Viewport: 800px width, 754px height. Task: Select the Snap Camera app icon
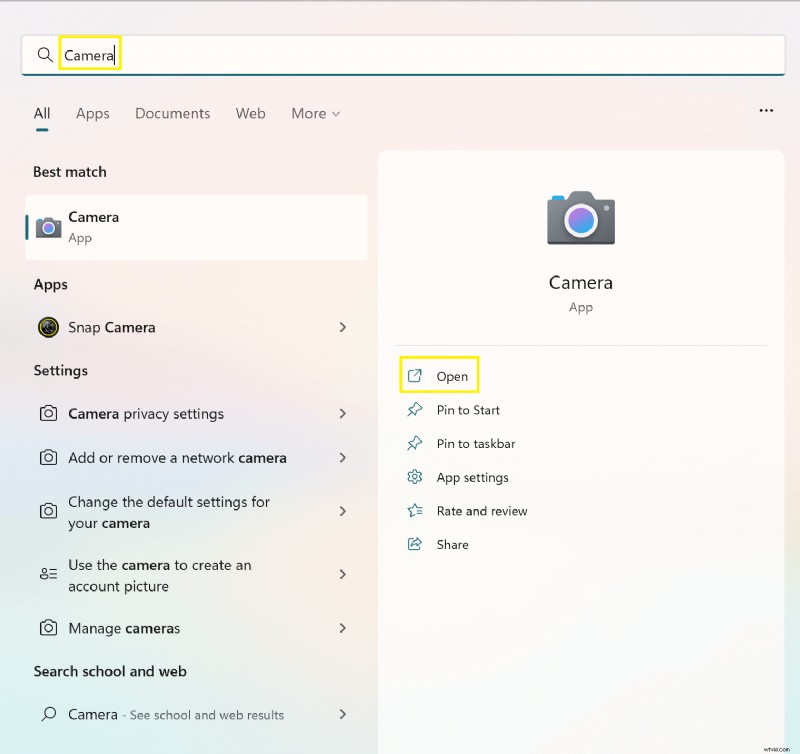point(48,327)
